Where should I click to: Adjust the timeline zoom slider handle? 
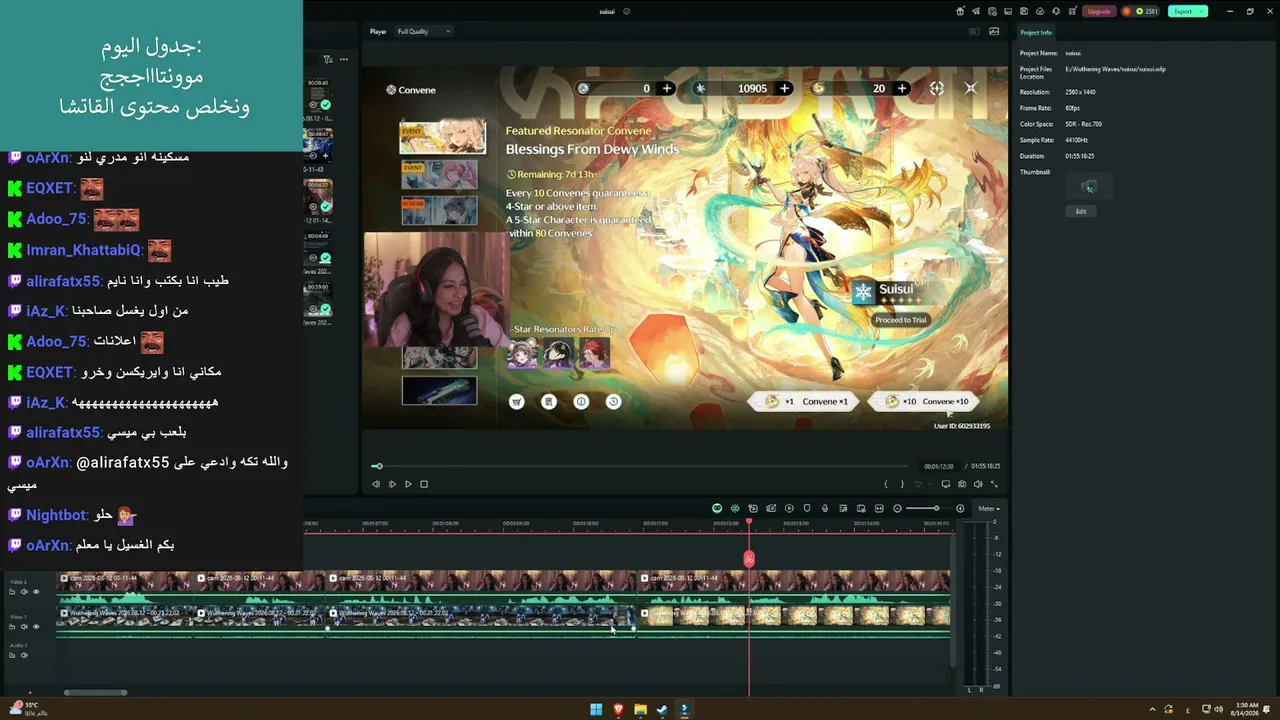pos(936,509)
